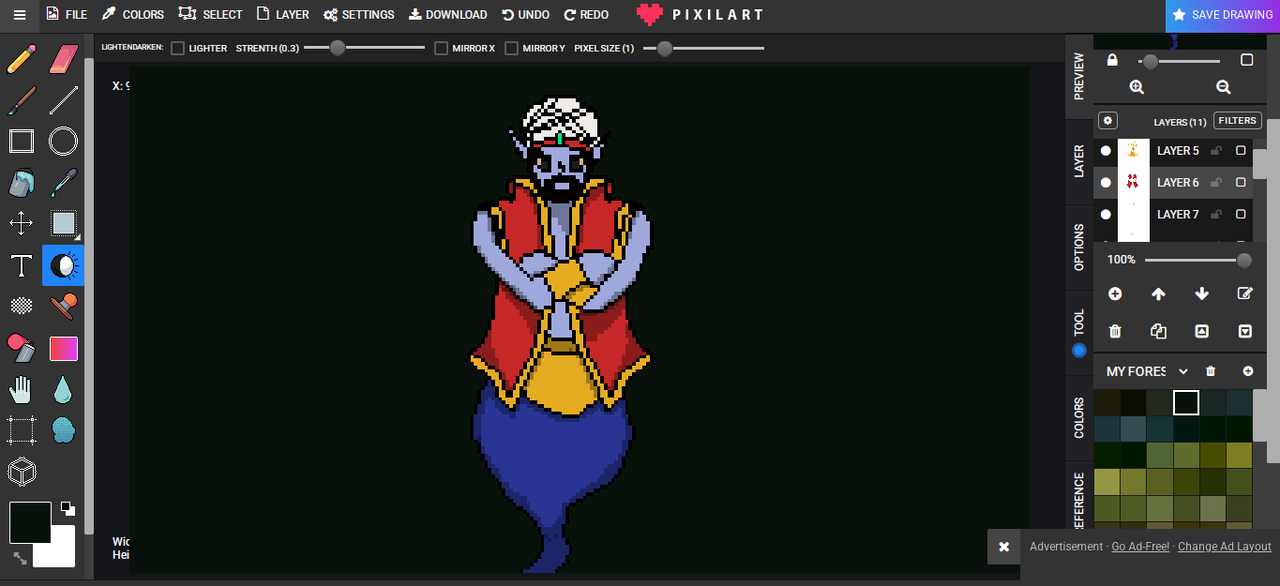Delete the current color palette
1280x586 pixels.
[x=1211, y=371]
